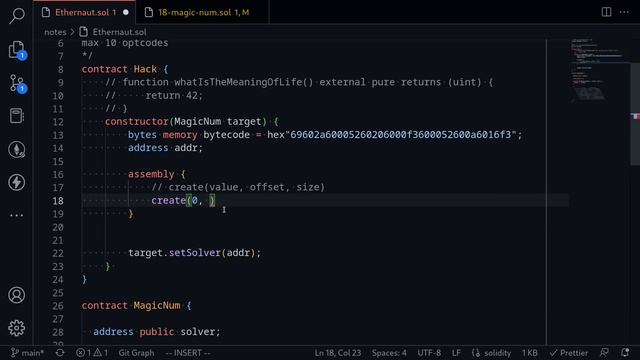Screen dimensions: 640x360
Task: Open the Explorer files view
Action: [x=17, y=50]
